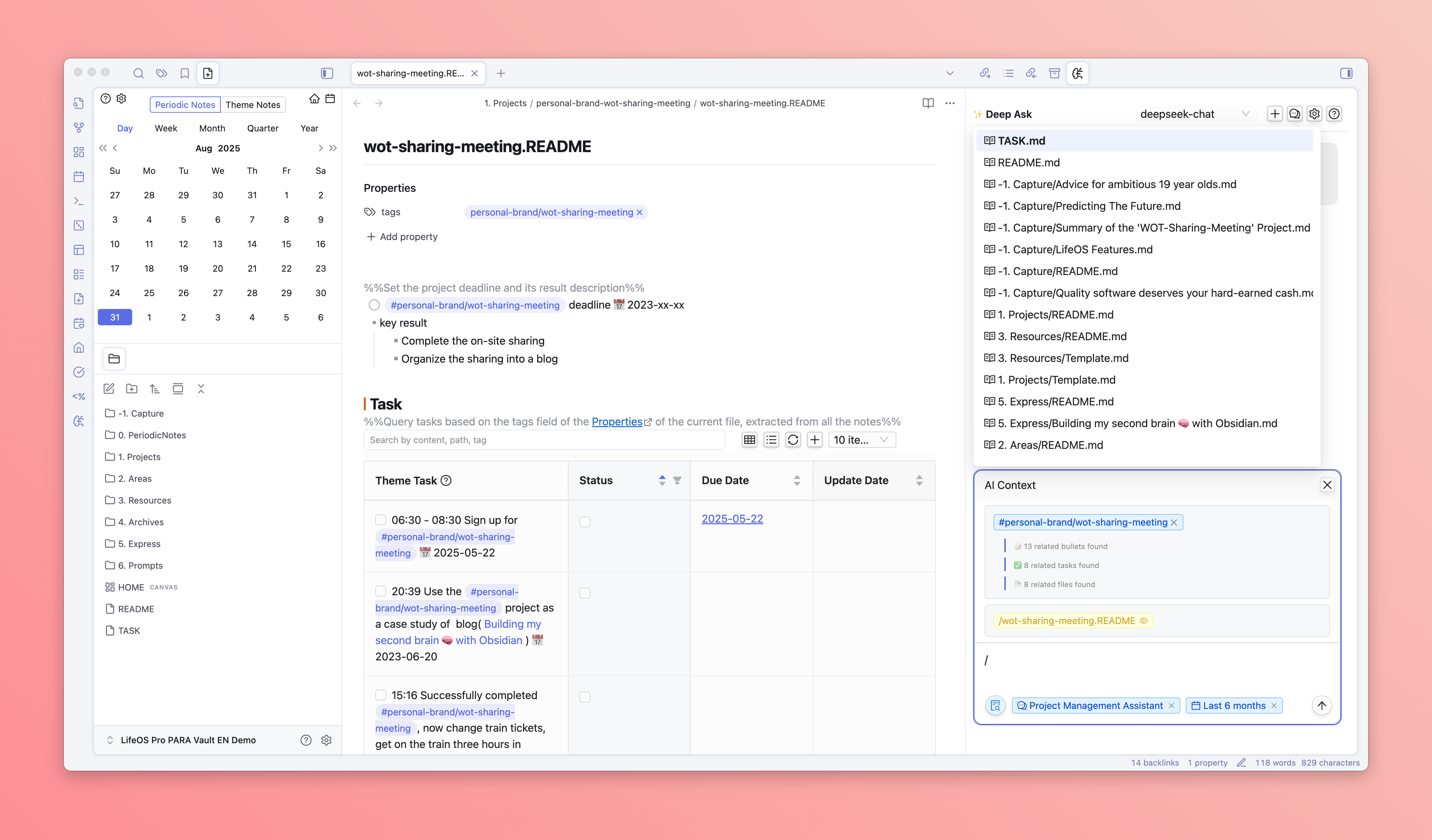
Task: Toggle the deadline task circle checkbox
Action: (x=374, y=305)
